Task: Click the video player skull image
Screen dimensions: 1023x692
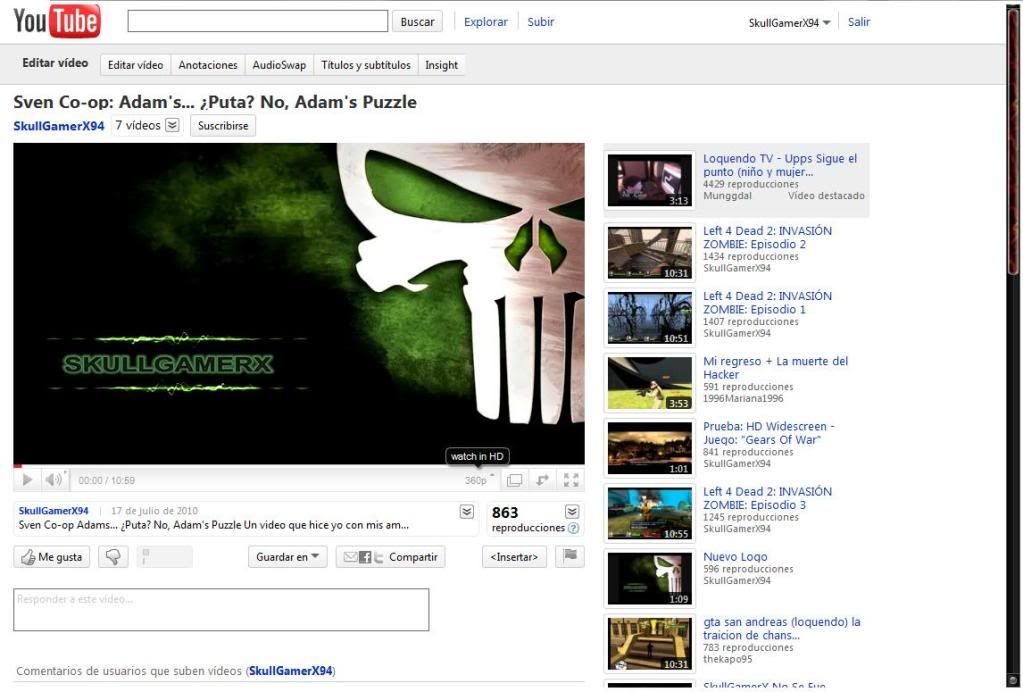Action: click(x=299, y=303)
